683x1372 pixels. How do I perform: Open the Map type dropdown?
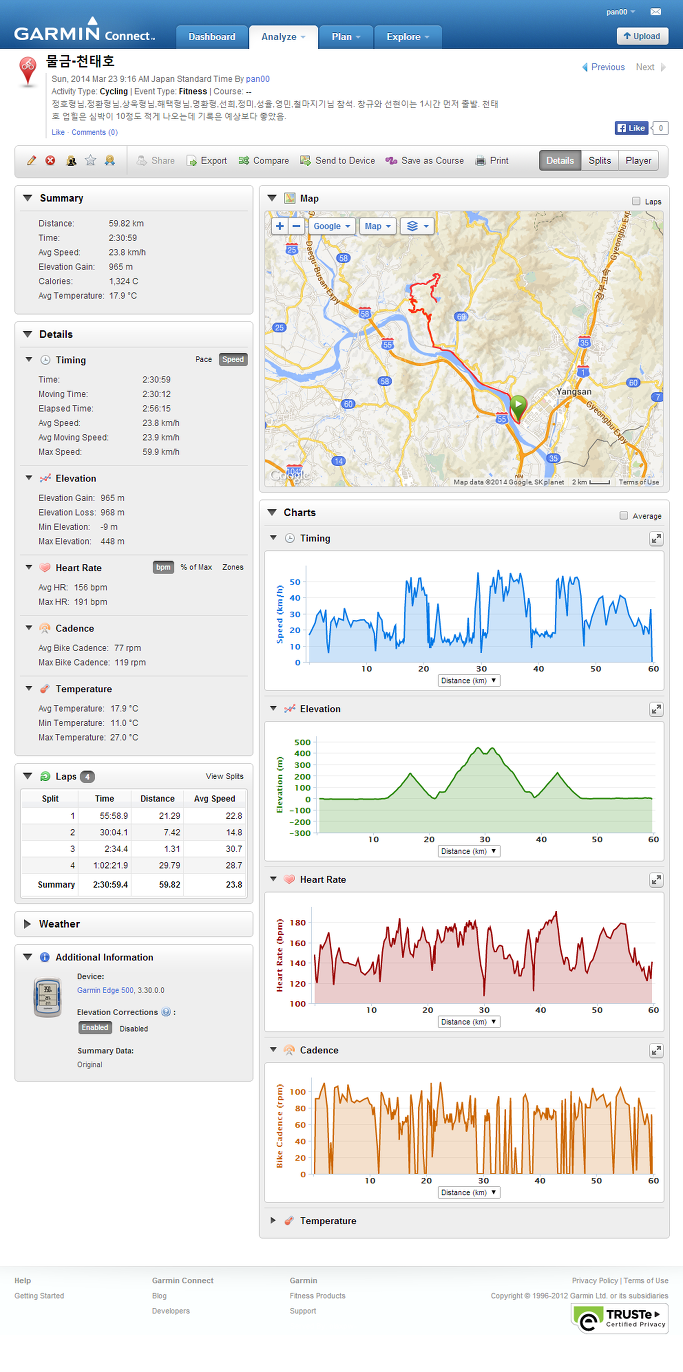(x=377, y=226)
